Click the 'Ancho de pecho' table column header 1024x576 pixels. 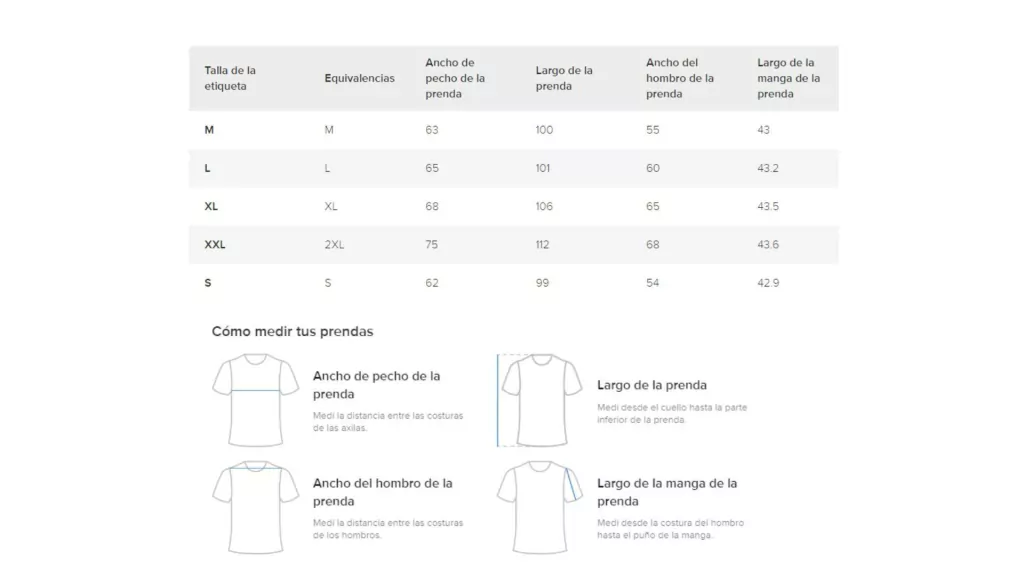[455, 78]
